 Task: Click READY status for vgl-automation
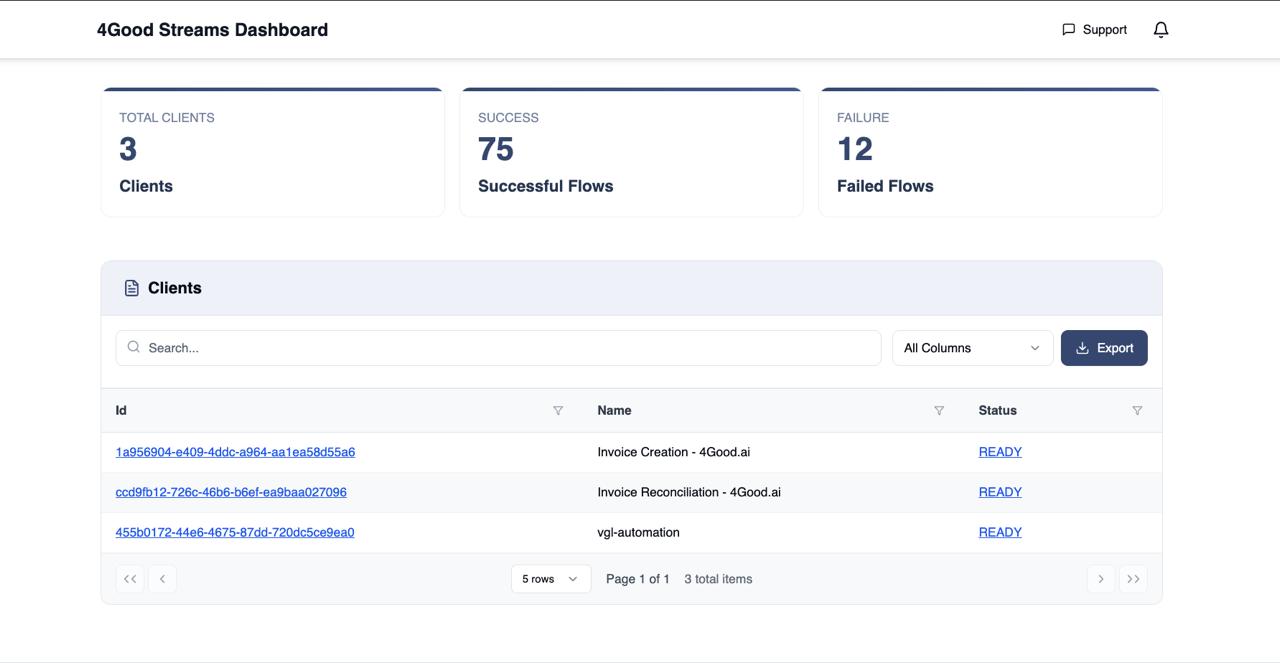coord(1000,532)
